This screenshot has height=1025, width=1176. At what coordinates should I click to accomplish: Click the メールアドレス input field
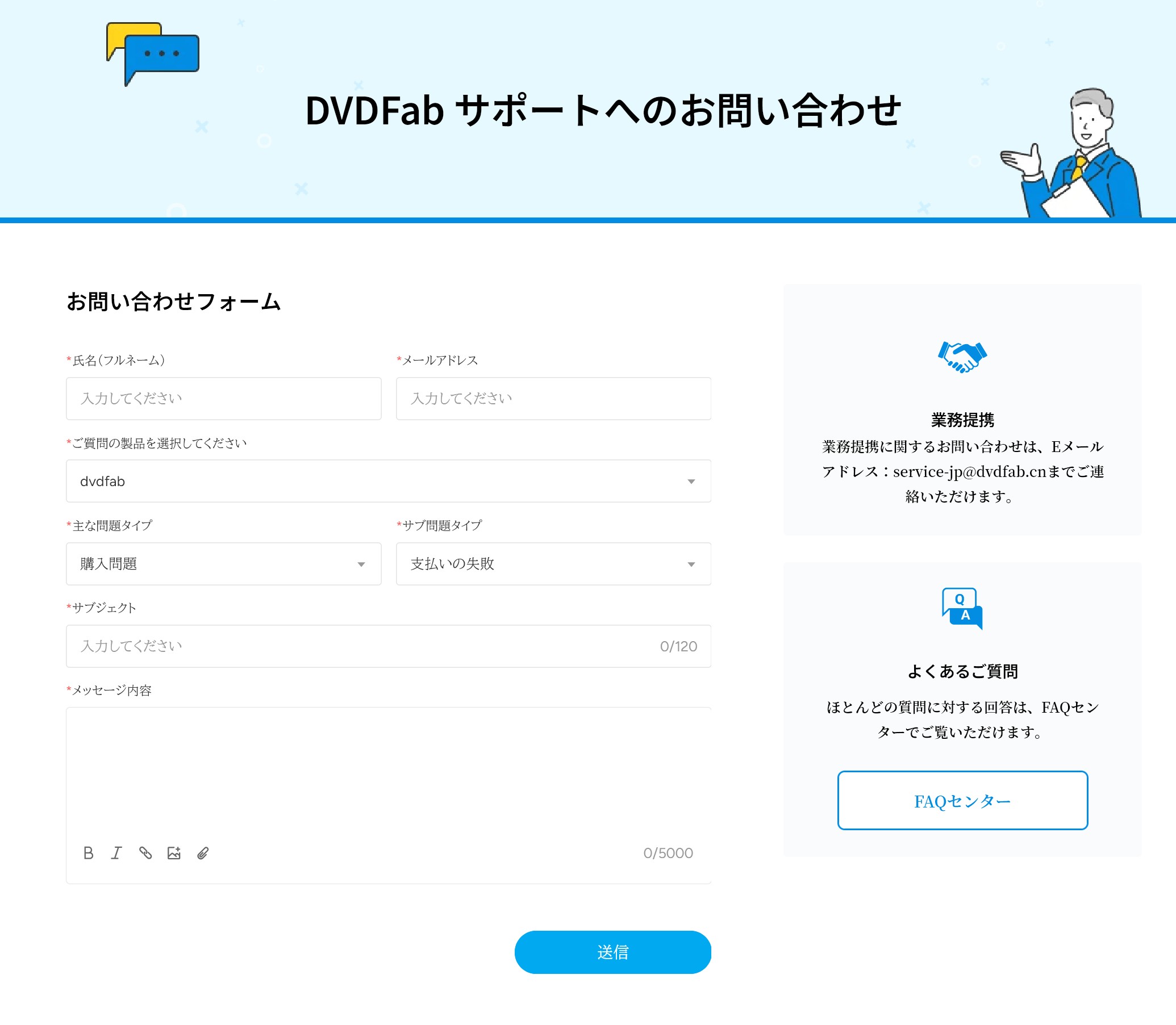click(x=553, y=399)
